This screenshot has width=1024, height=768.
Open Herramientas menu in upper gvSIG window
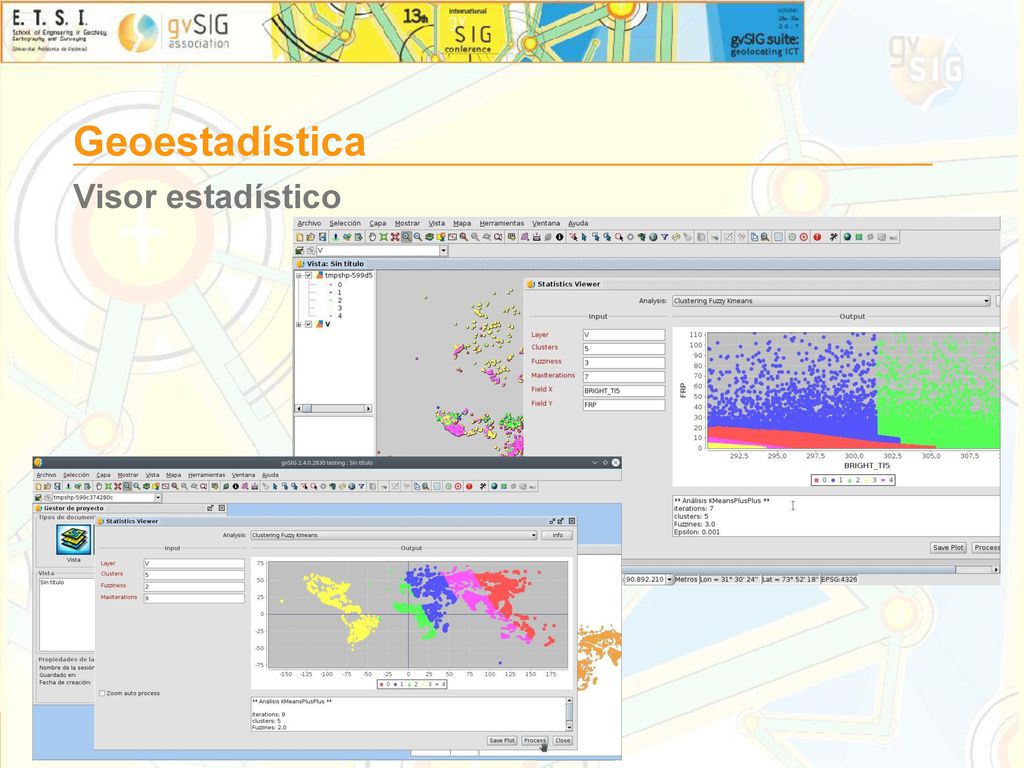(502, 223)
